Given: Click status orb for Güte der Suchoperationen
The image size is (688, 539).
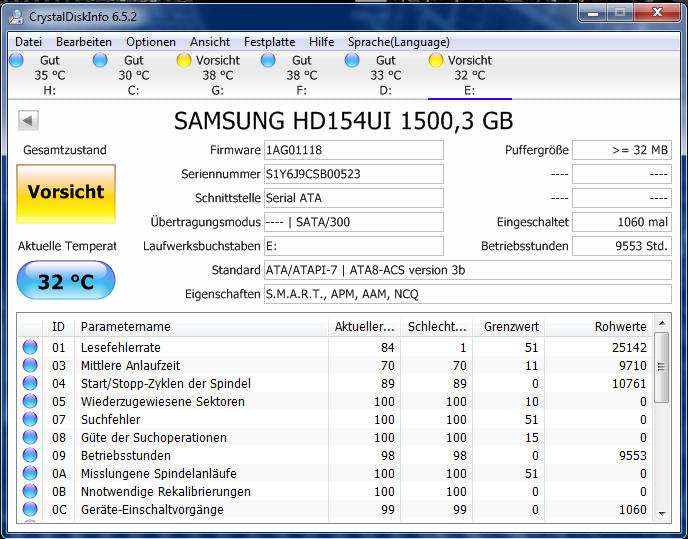Looking at the screenshot, I should click(x=30, y=437).
